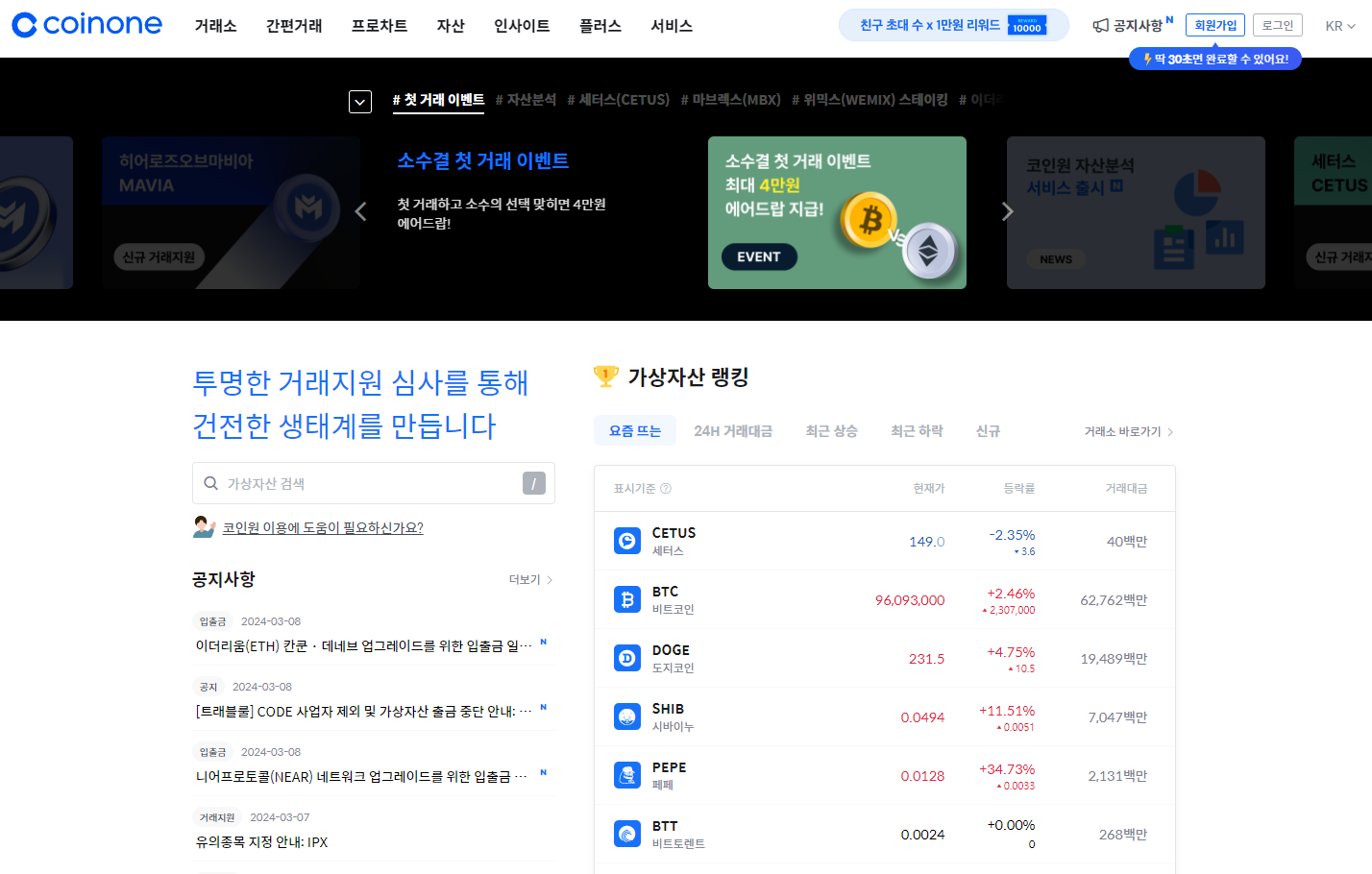Screen dimensions: 1372x874
Task: Click the trophy icon by 가상자산 랭킹
Action: click(x=605, y=376)
